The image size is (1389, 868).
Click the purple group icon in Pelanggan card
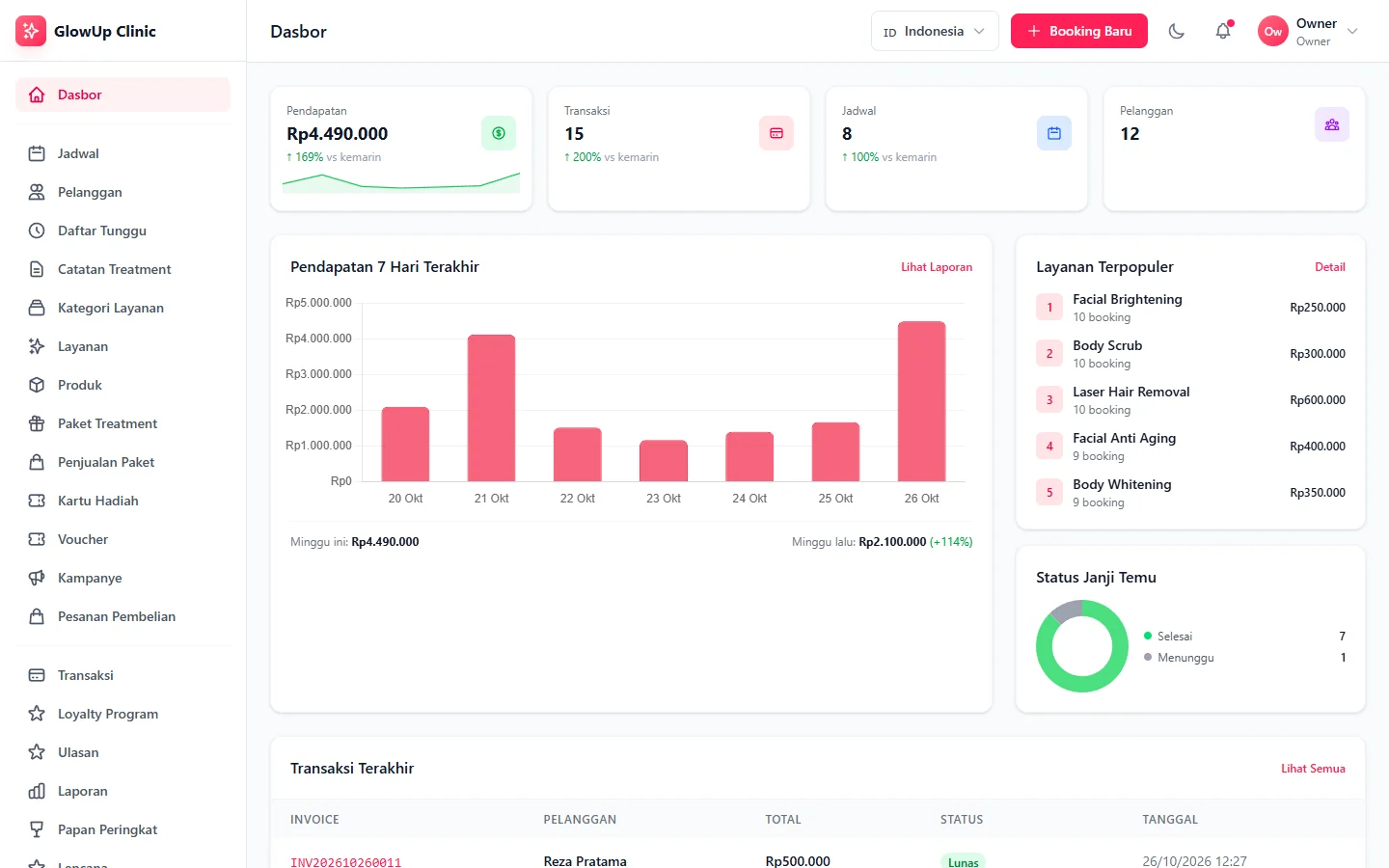(1332, 124)
